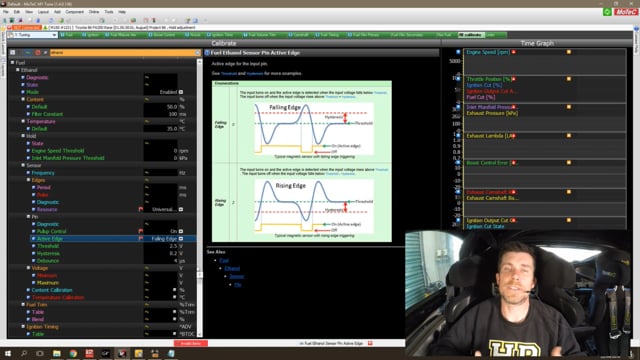Open the Online menu
Image resolution: width=640 pixels, height=360 pixels.
(94, 12)
